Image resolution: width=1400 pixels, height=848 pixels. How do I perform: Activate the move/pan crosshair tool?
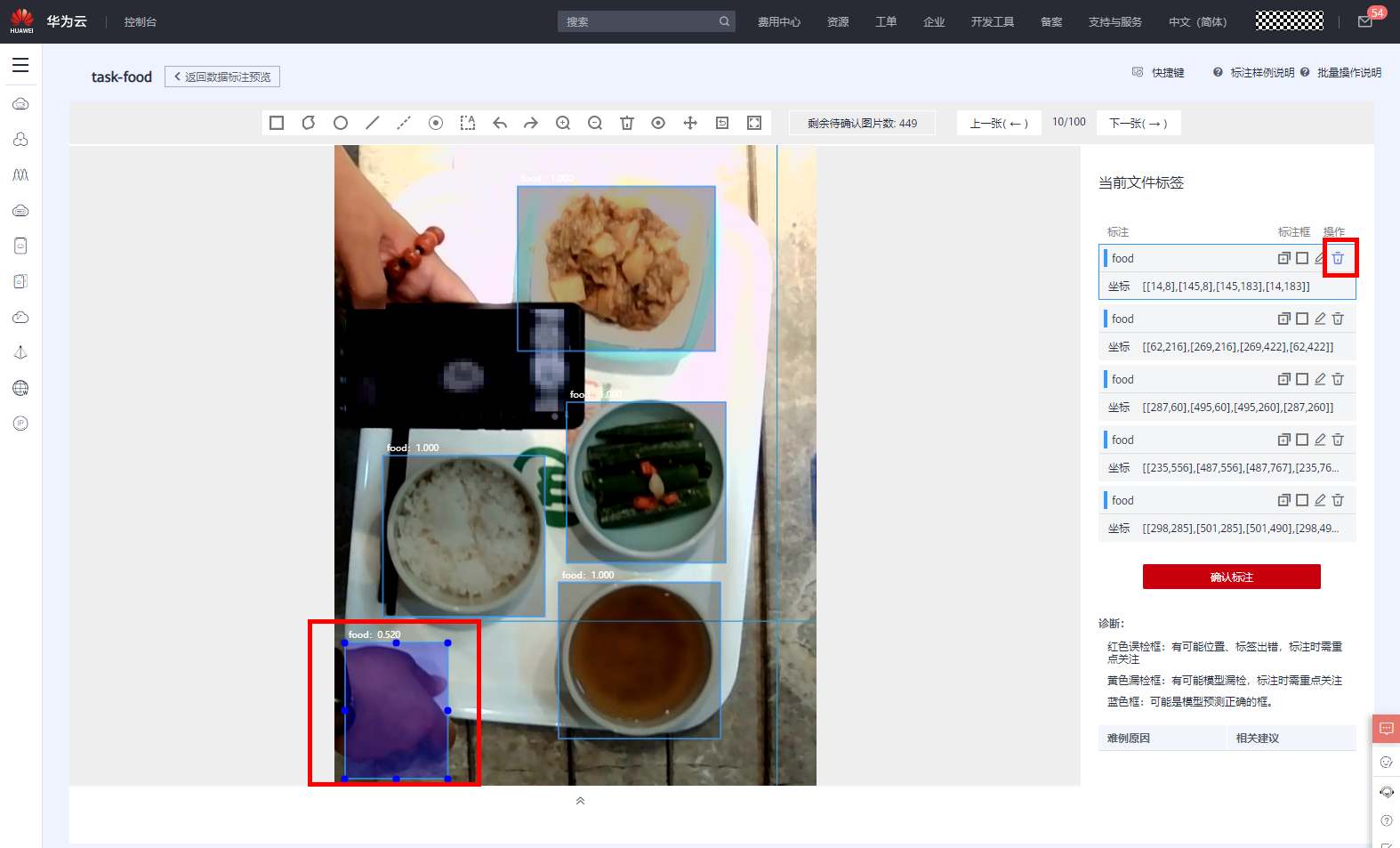coord(690,123)
